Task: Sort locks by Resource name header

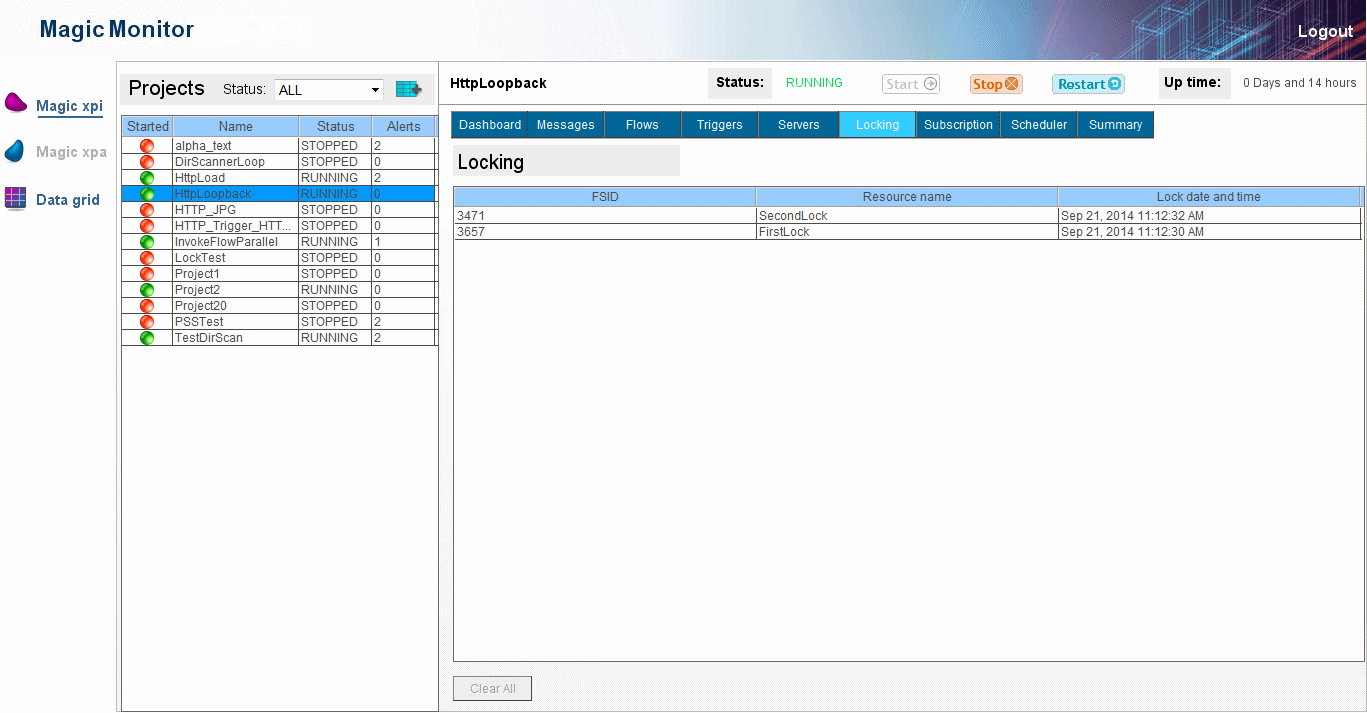Action: (x=907, y=197)
